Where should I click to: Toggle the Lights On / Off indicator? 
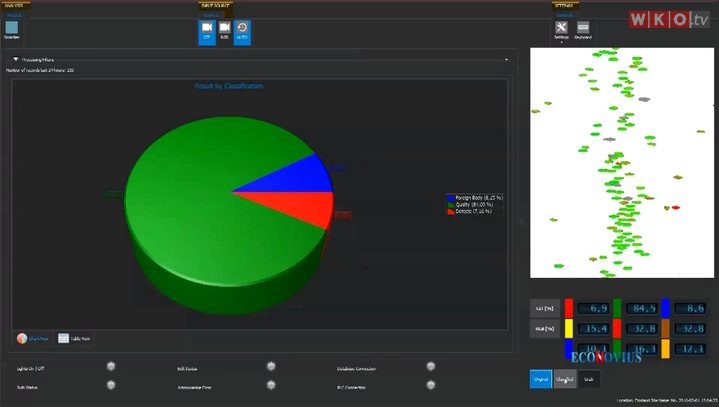[x=111, y=367]
